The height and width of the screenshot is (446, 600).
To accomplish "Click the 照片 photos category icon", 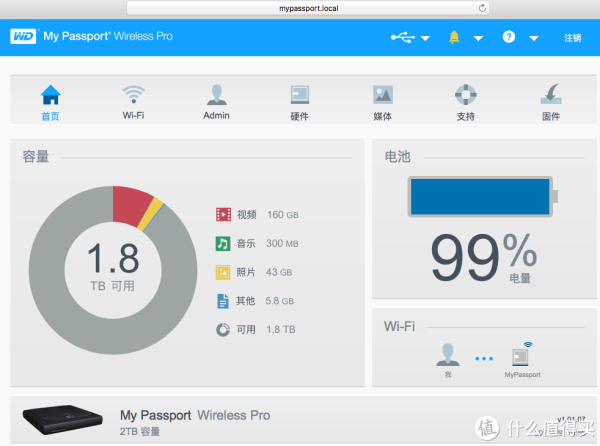I will [x=223, y=272].
